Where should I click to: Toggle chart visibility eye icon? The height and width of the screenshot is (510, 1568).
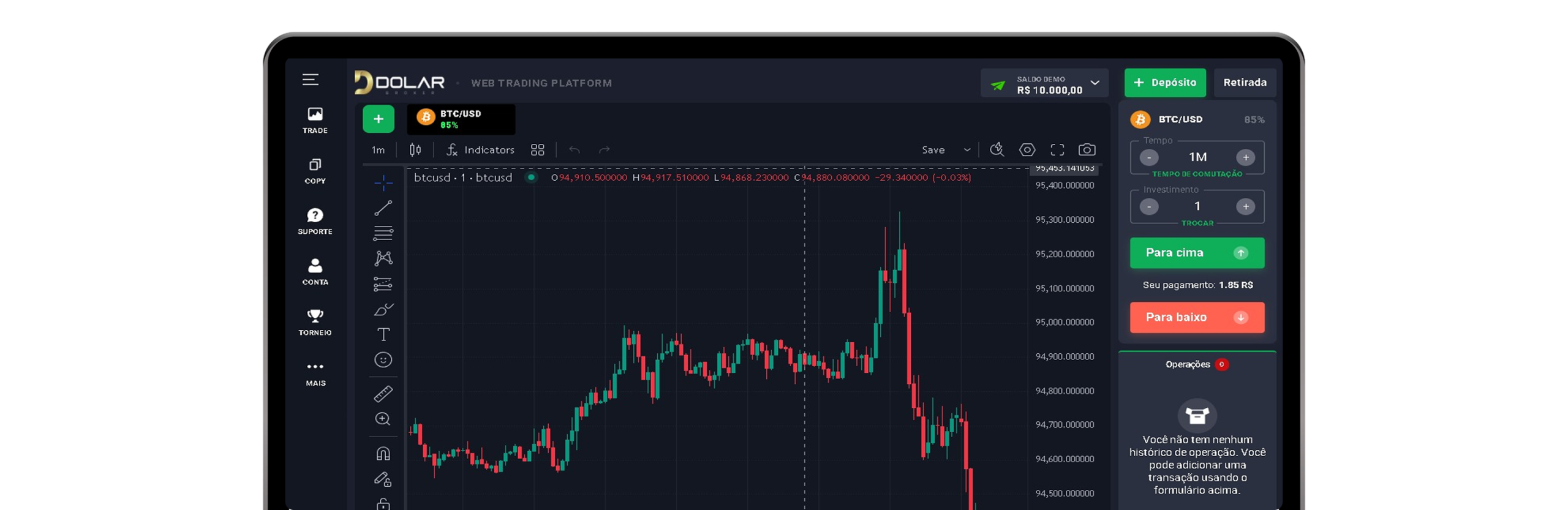click(1027, 150)
